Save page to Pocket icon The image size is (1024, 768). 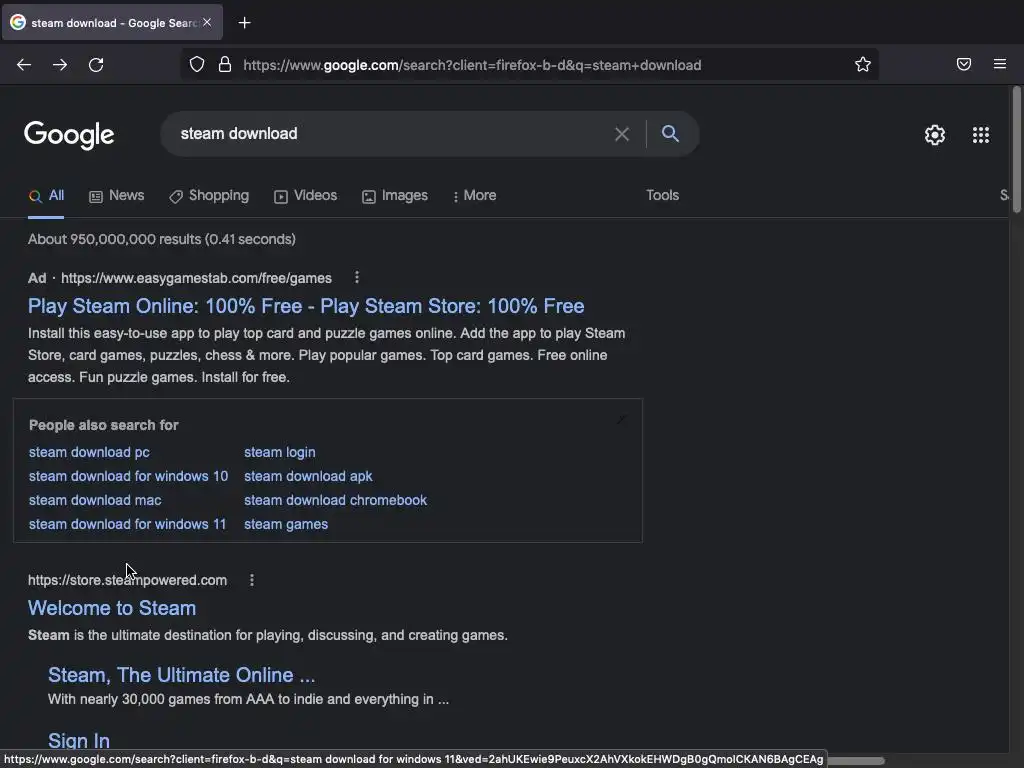(x=964, y=64)
